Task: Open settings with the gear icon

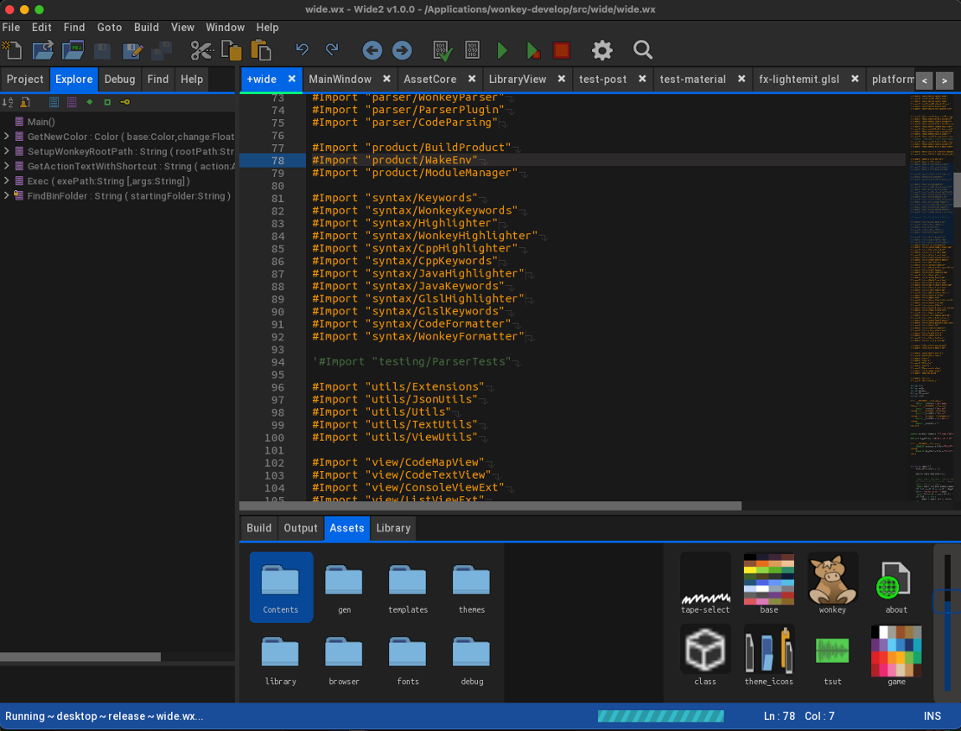Action: coord(601,50)
